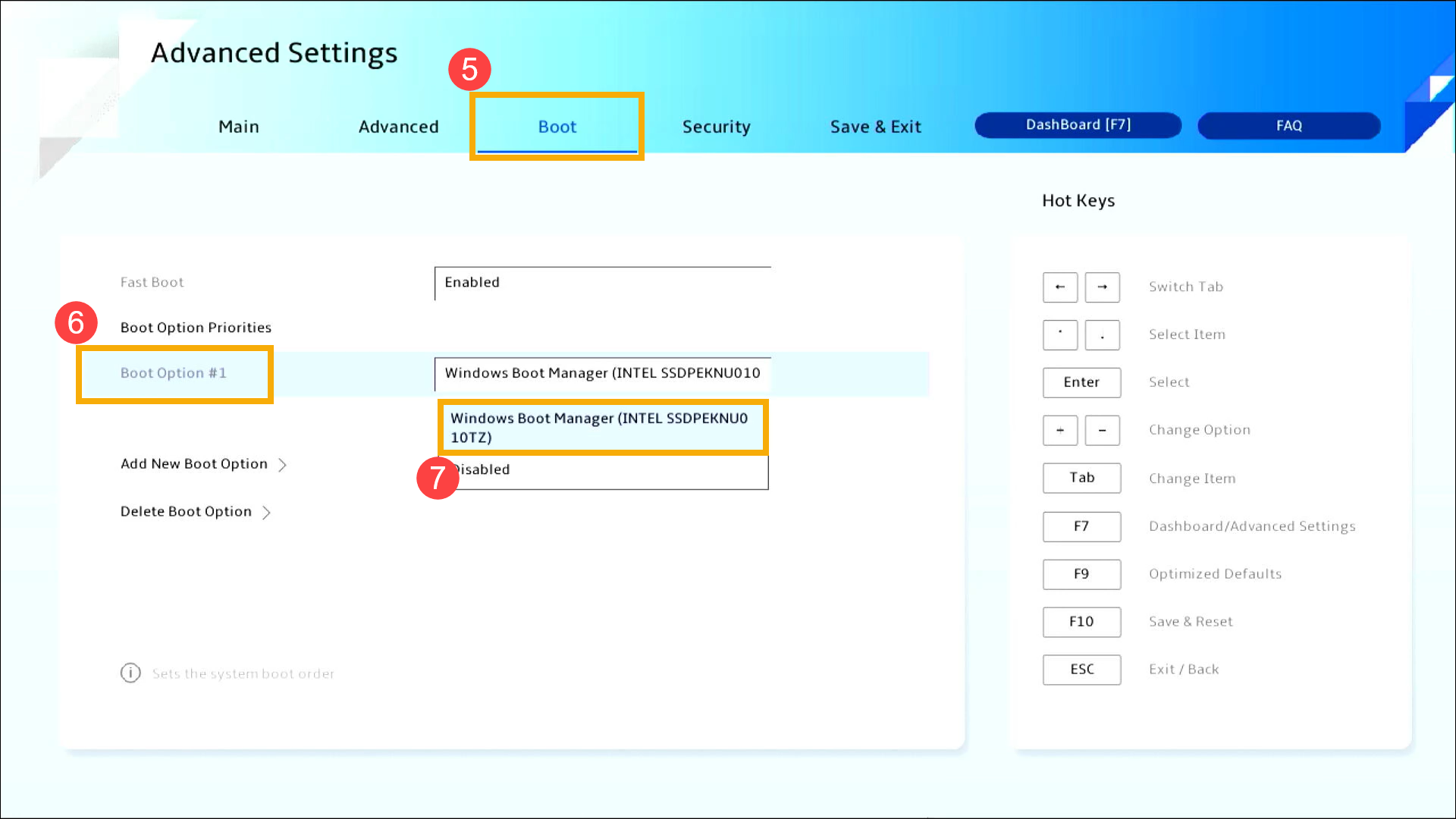The image size is (1456, 819).
Task: Click the Exit / Back label
Action: point(1184,670)
